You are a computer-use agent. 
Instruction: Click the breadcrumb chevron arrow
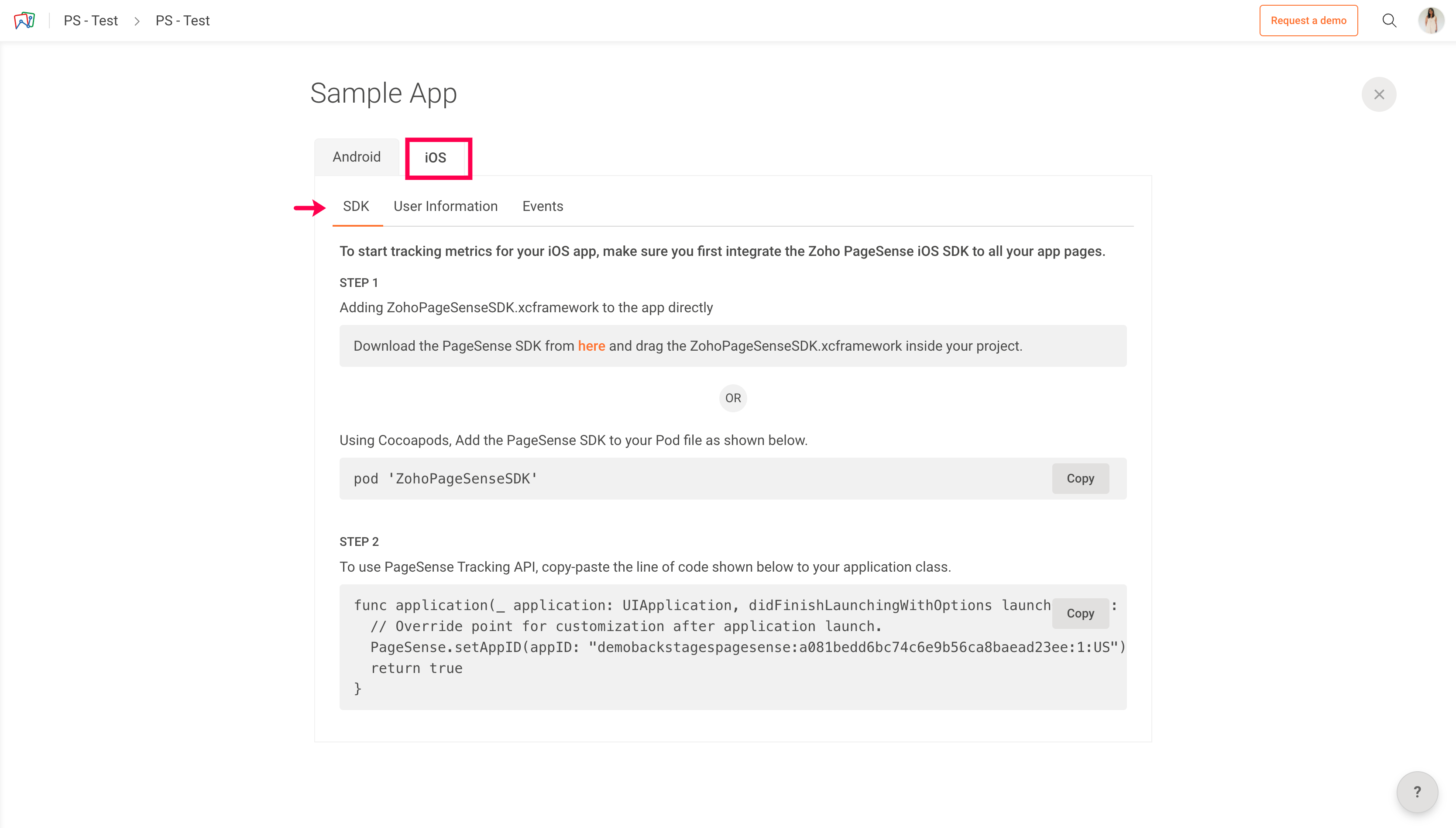[137, 21]
